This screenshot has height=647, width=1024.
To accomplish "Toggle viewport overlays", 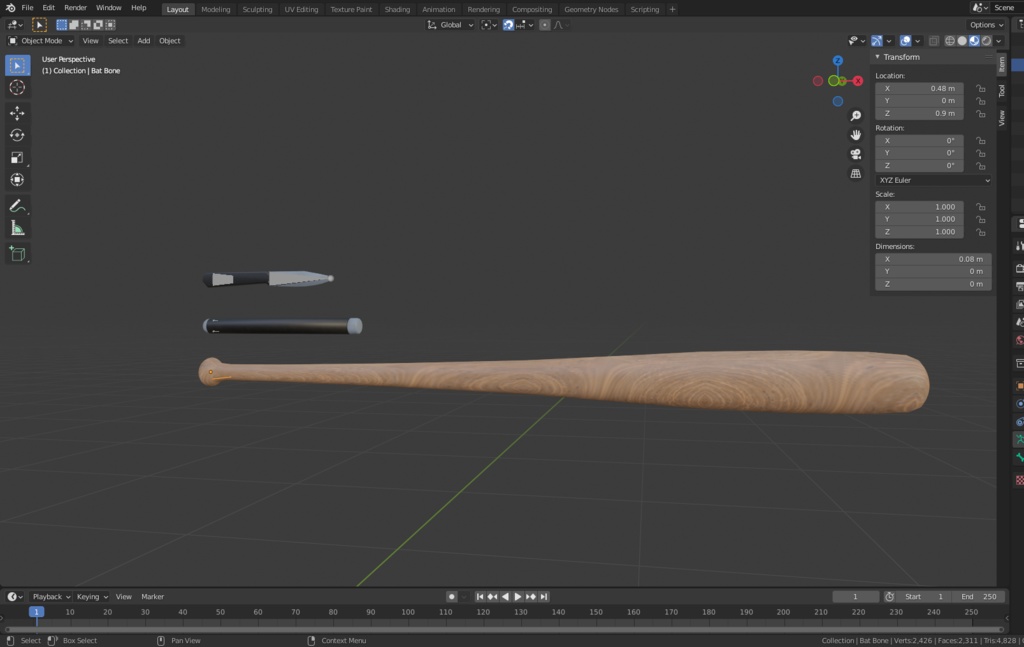I will pyautogui.click(x=905, y=40).
